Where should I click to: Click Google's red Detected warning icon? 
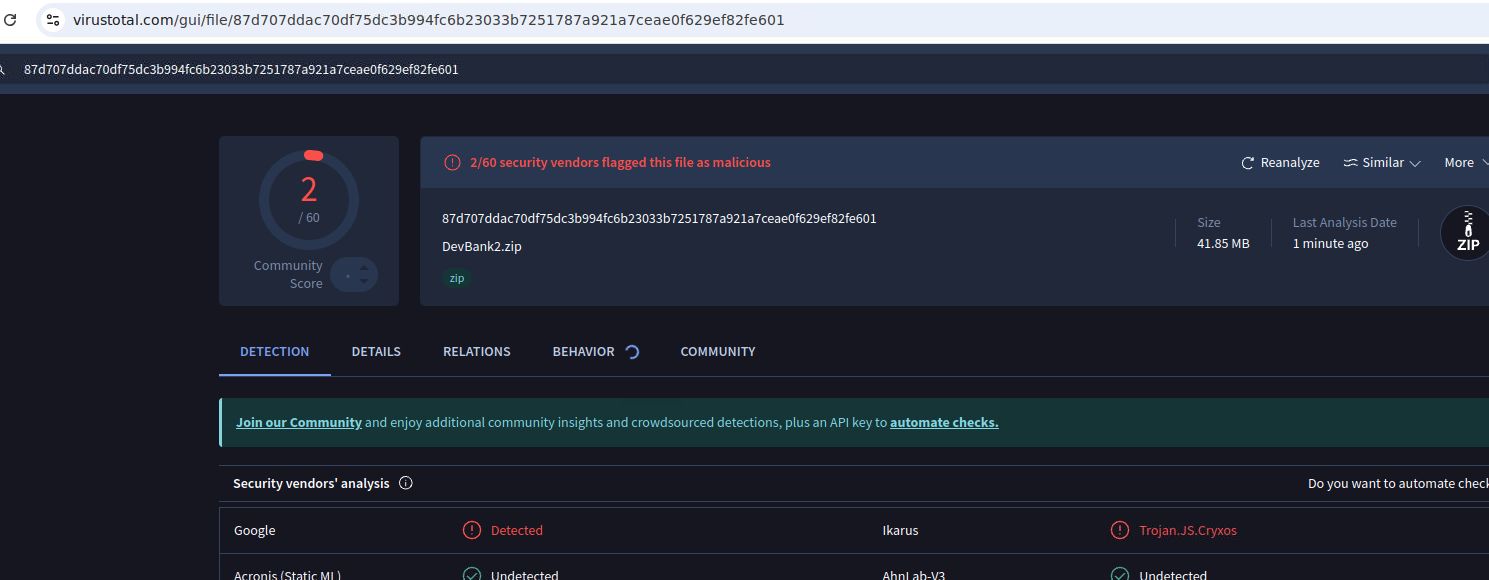pos(472,530)
